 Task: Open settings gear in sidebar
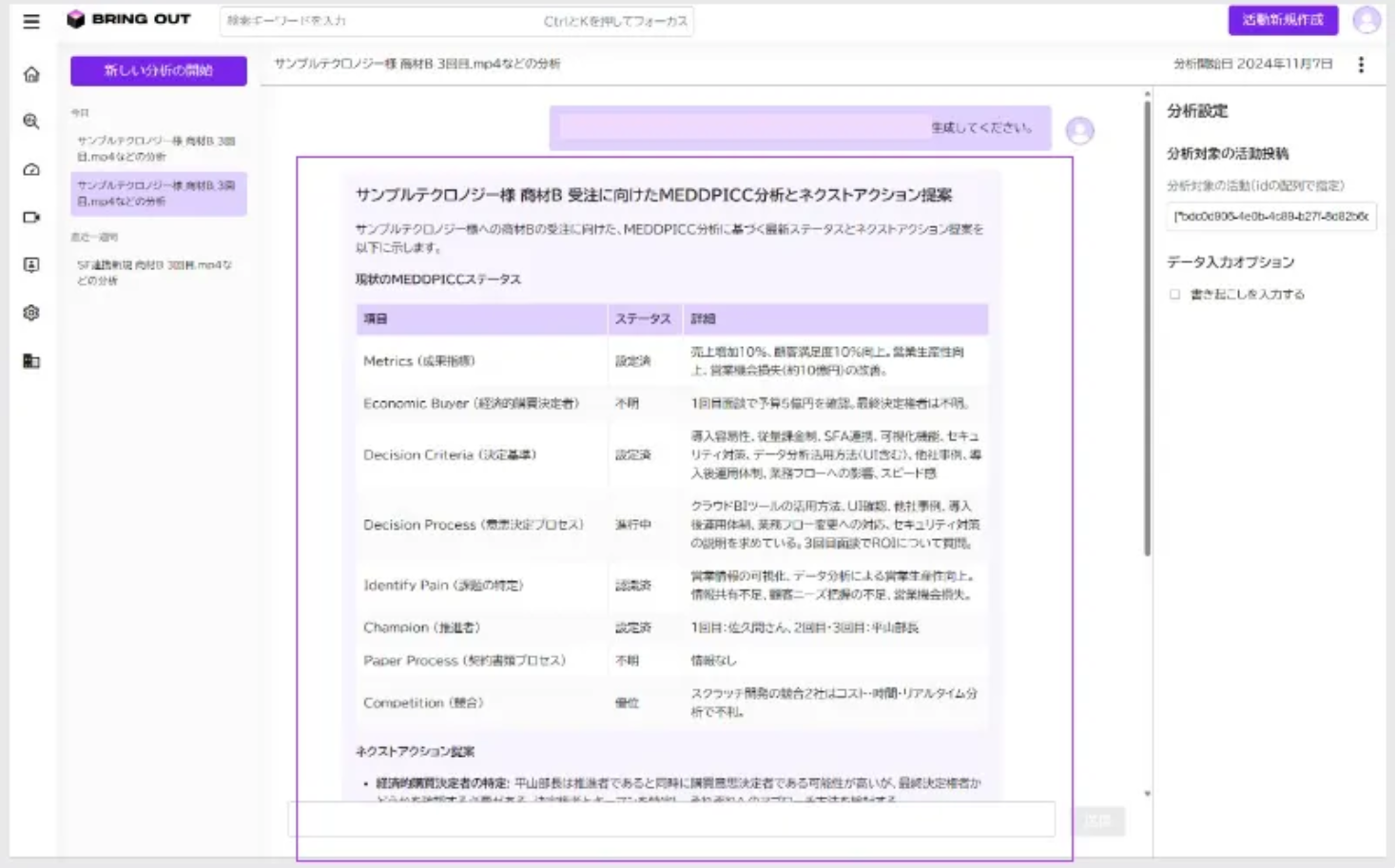coord(31,313)
